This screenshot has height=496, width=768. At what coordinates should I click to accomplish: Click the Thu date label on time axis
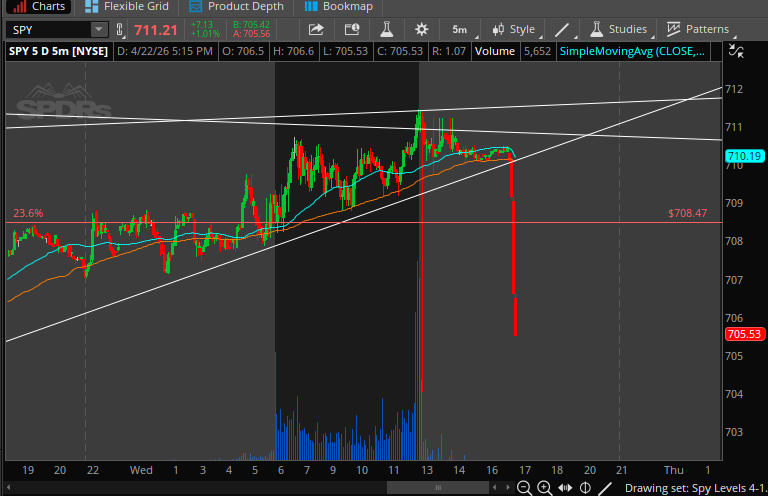(x=673, y=470)
